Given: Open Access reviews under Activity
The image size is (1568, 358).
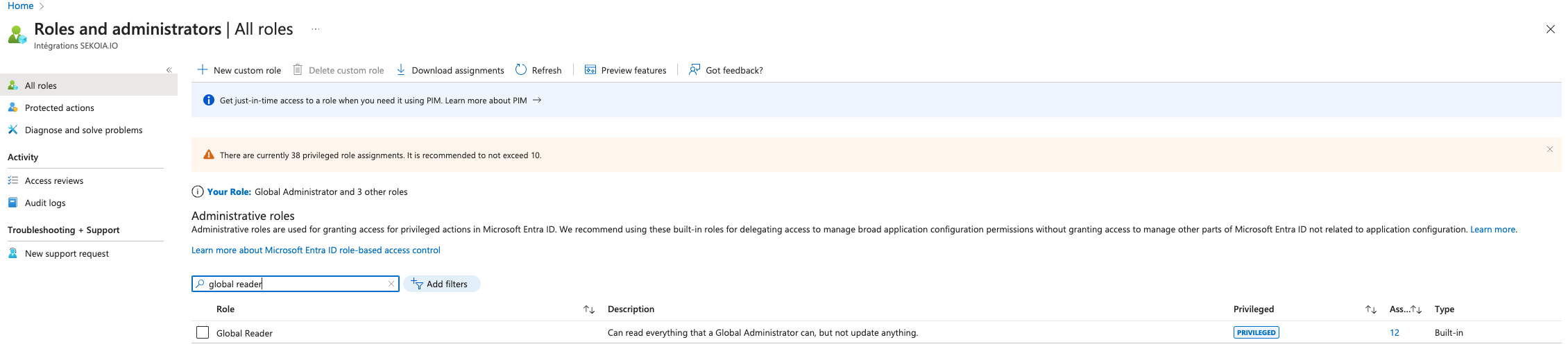Looking at the screenshot, I should click(54, 181).
